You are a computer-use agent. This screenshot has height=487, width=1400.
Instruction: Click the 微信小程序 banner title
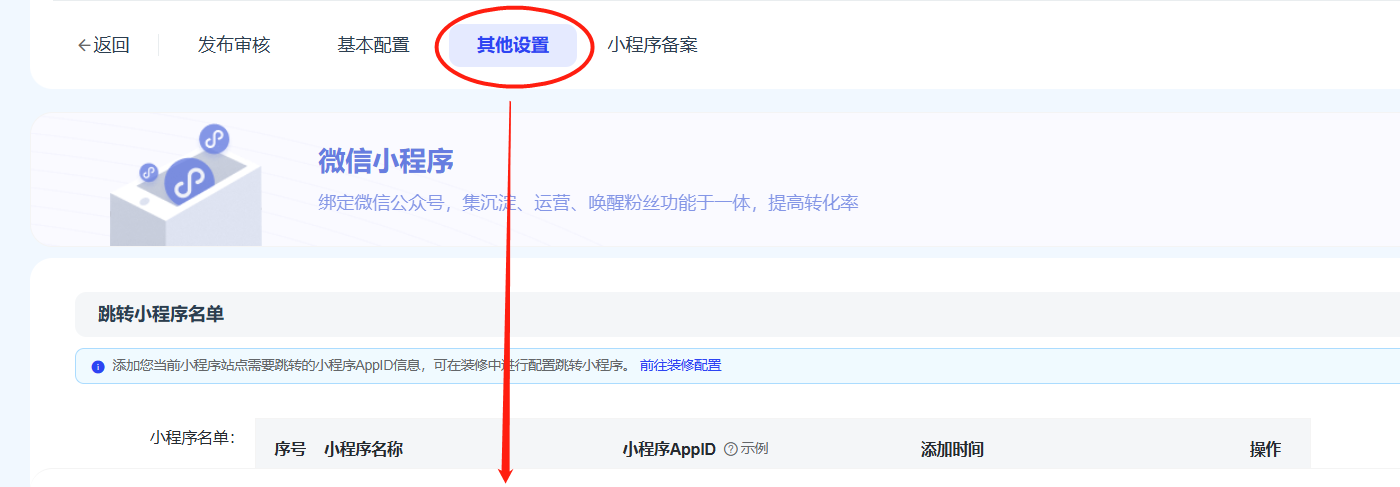pyautogui.click(x=386, y=160)
